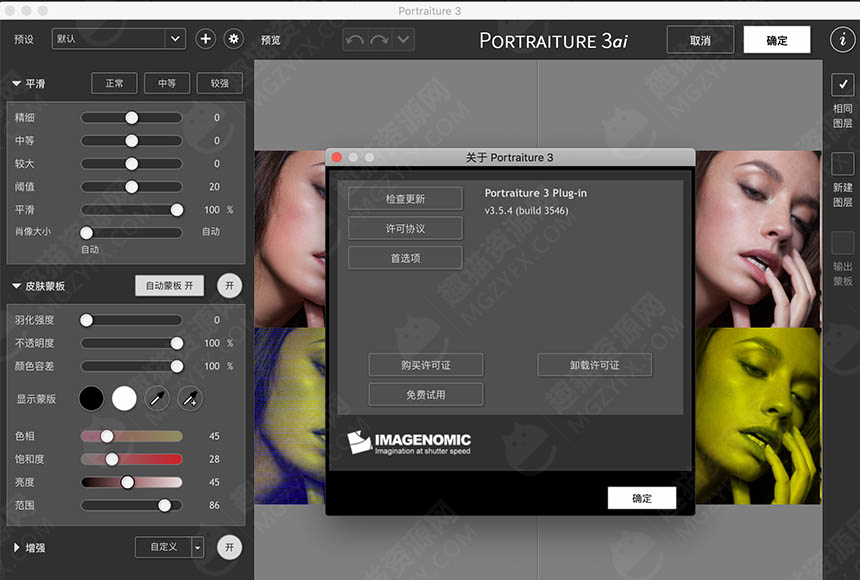Click the original portrait preview on right
The image size is (860, 580).
pyautogui.click(x=759, y=239)
